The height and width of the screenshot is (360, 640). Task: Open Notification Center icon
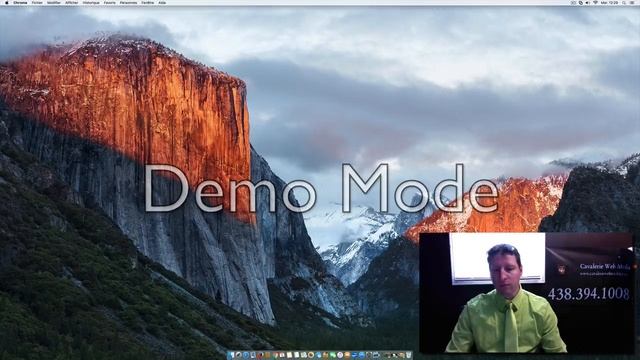pyautogui.click(x=633, y=2)
